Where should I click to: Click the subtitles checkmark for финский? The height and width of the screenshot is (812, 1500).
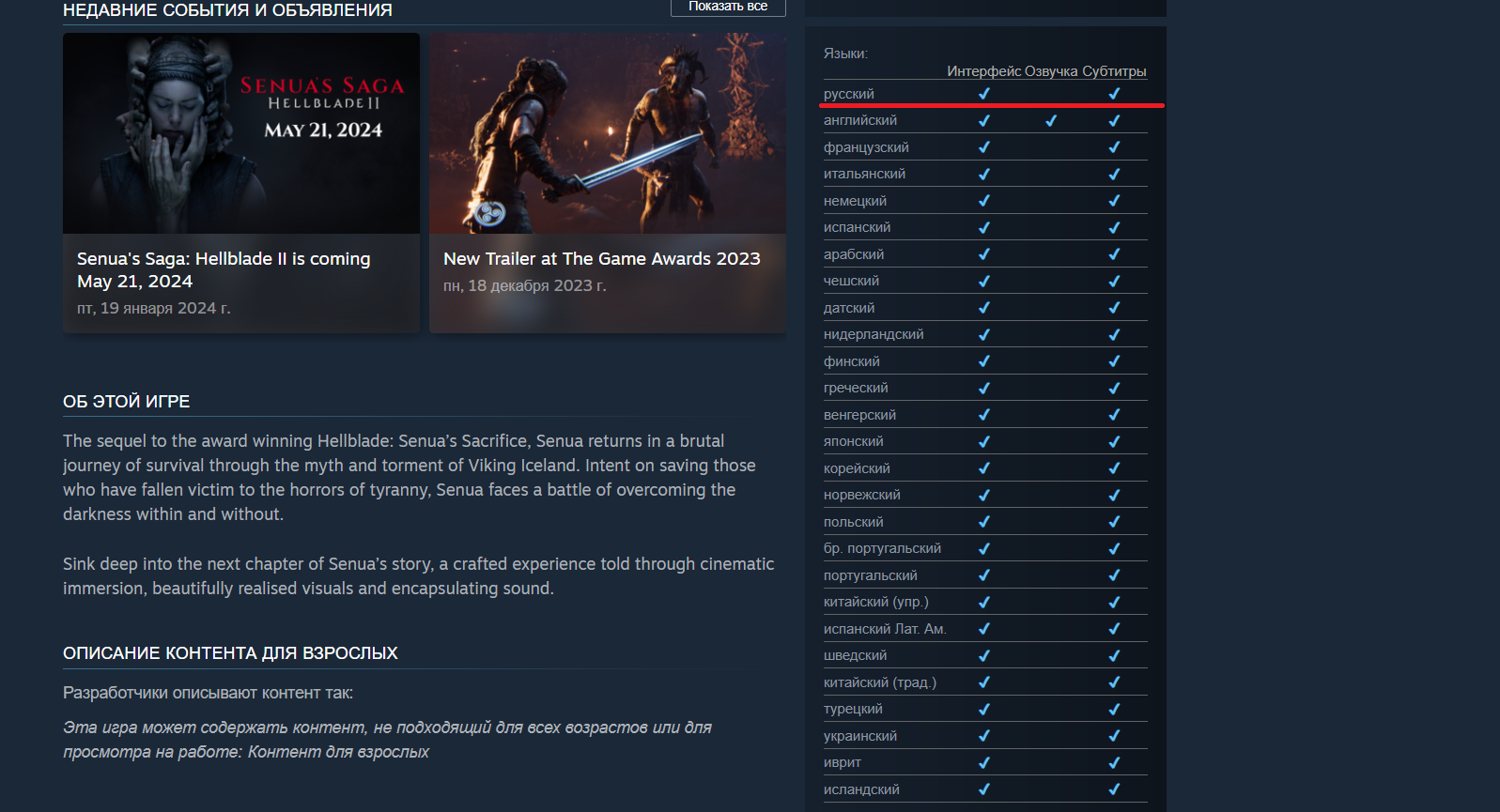(1114, 361)
